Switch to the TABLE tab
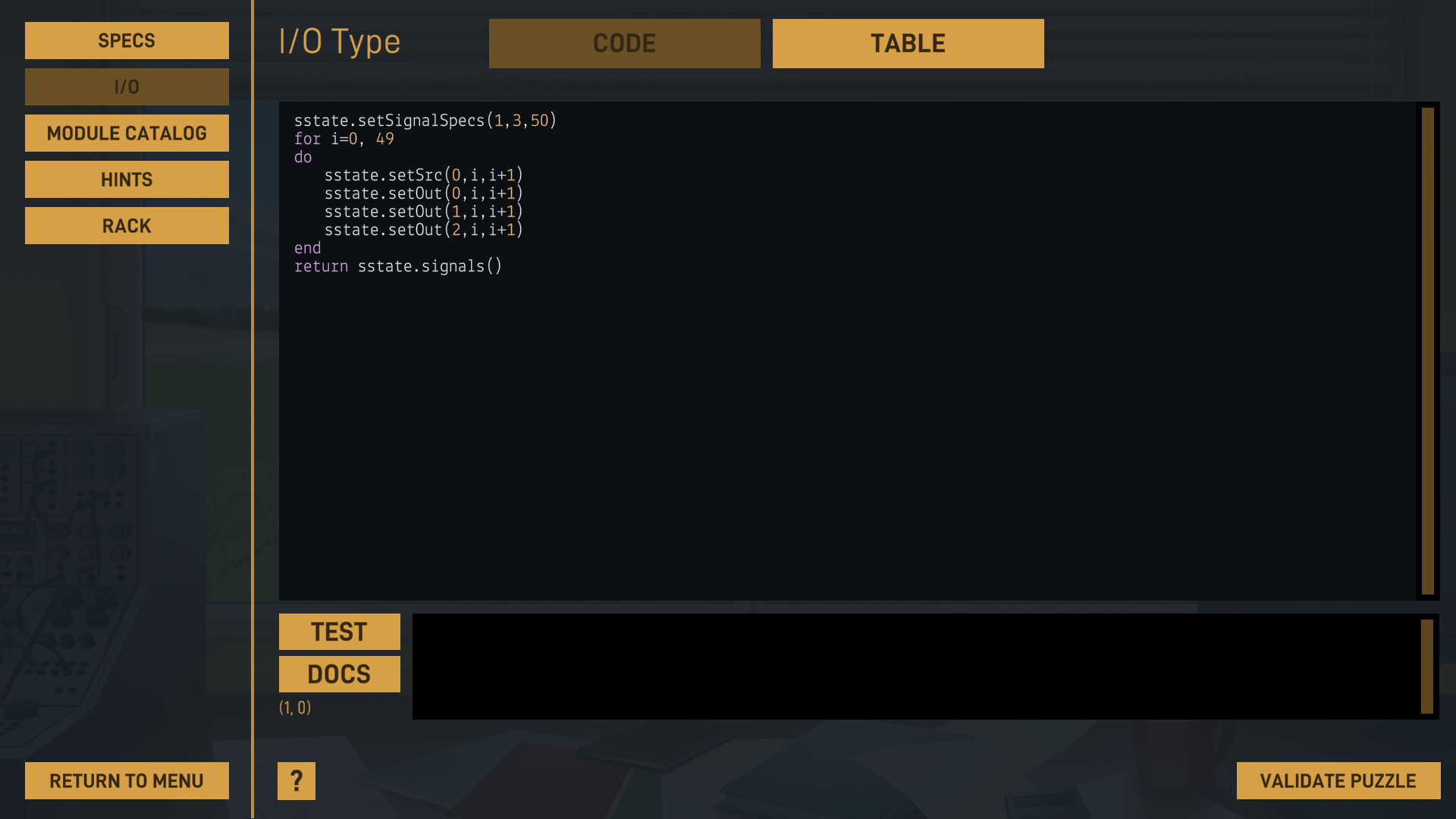 [908, 42]
